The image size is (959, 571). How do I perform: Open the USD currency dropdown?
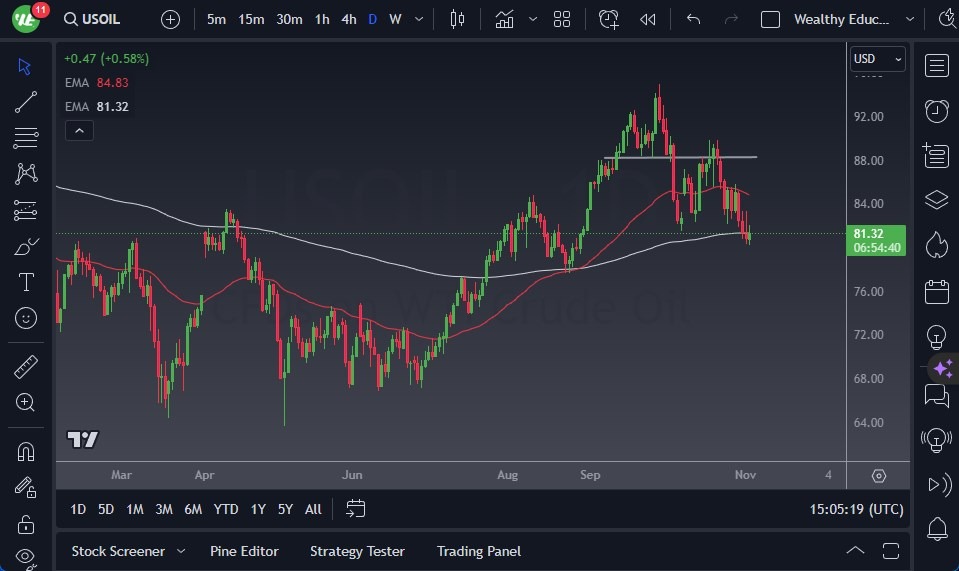click(877, 59)
